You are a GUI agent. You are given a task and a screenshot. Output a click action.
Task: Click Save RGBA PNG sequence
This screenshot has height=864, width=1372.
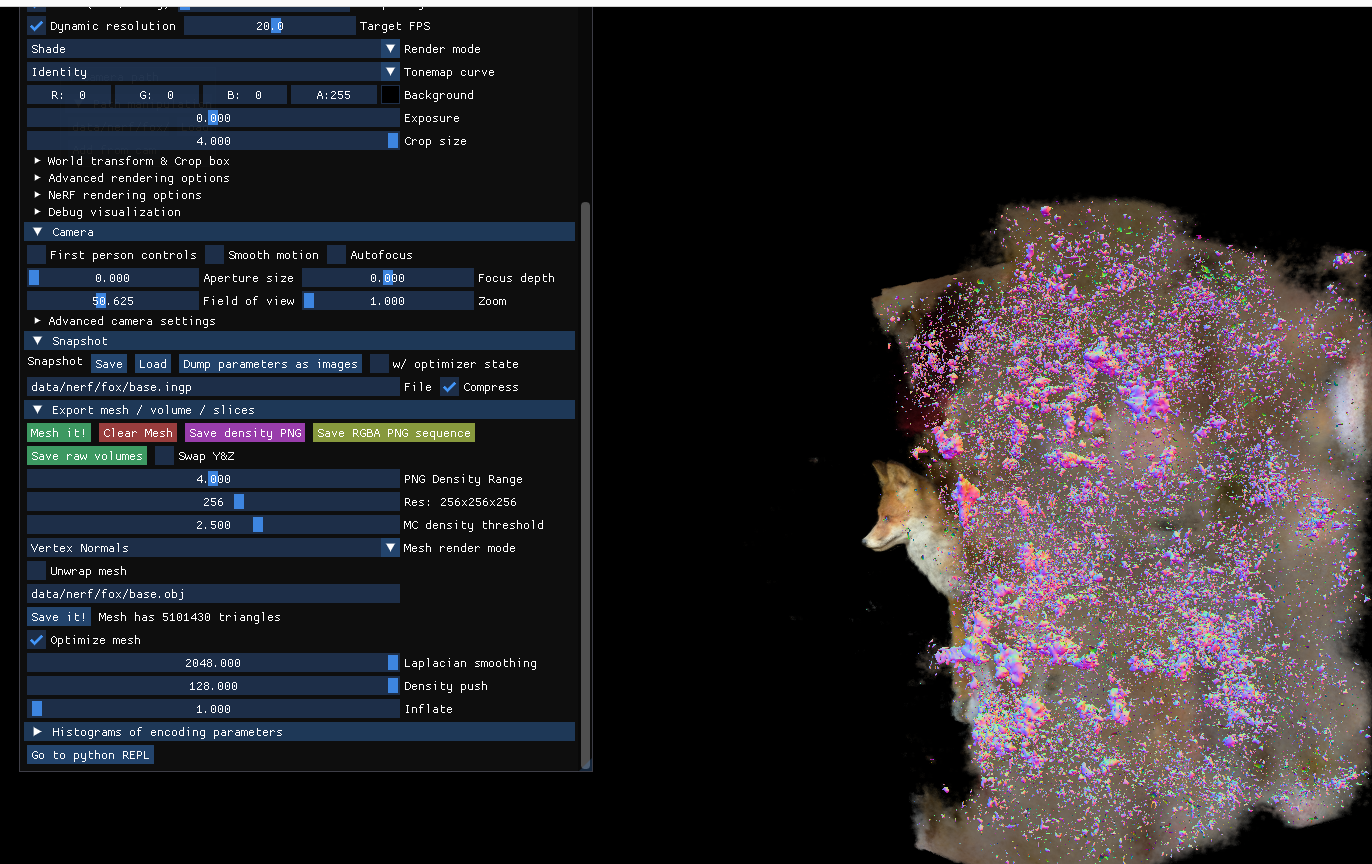394,432
